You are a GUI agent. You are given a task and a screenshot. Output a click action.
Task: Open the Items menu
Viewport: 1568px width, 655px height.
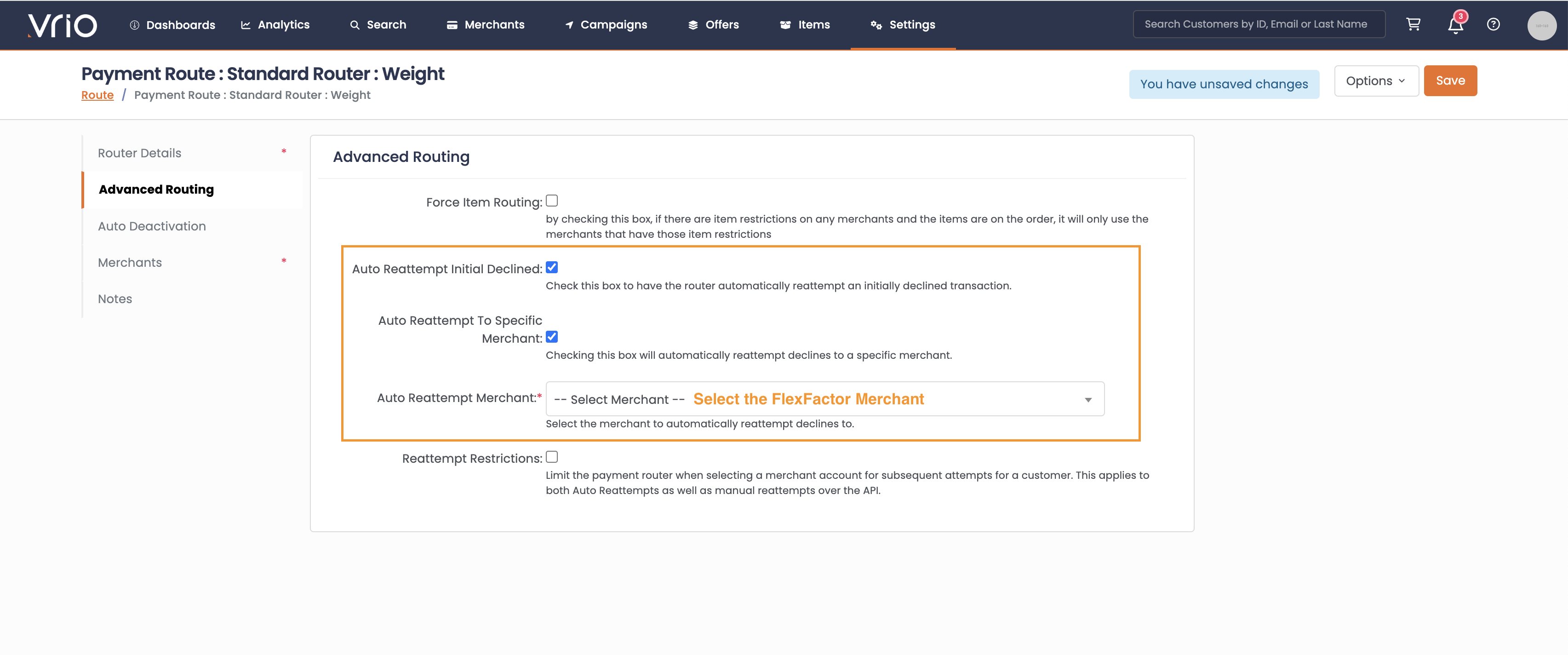[x=805, y=25]
